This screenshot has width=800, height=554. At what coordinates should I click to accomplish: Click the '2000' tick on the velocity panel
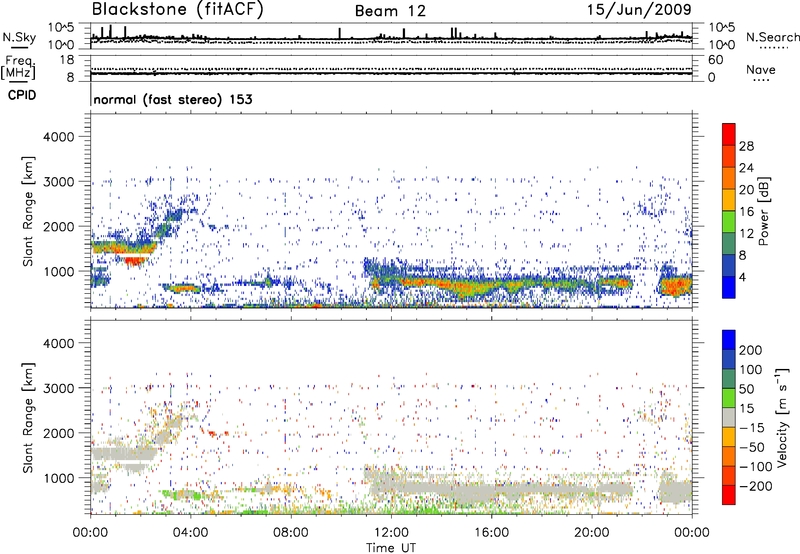click(59, 433)
